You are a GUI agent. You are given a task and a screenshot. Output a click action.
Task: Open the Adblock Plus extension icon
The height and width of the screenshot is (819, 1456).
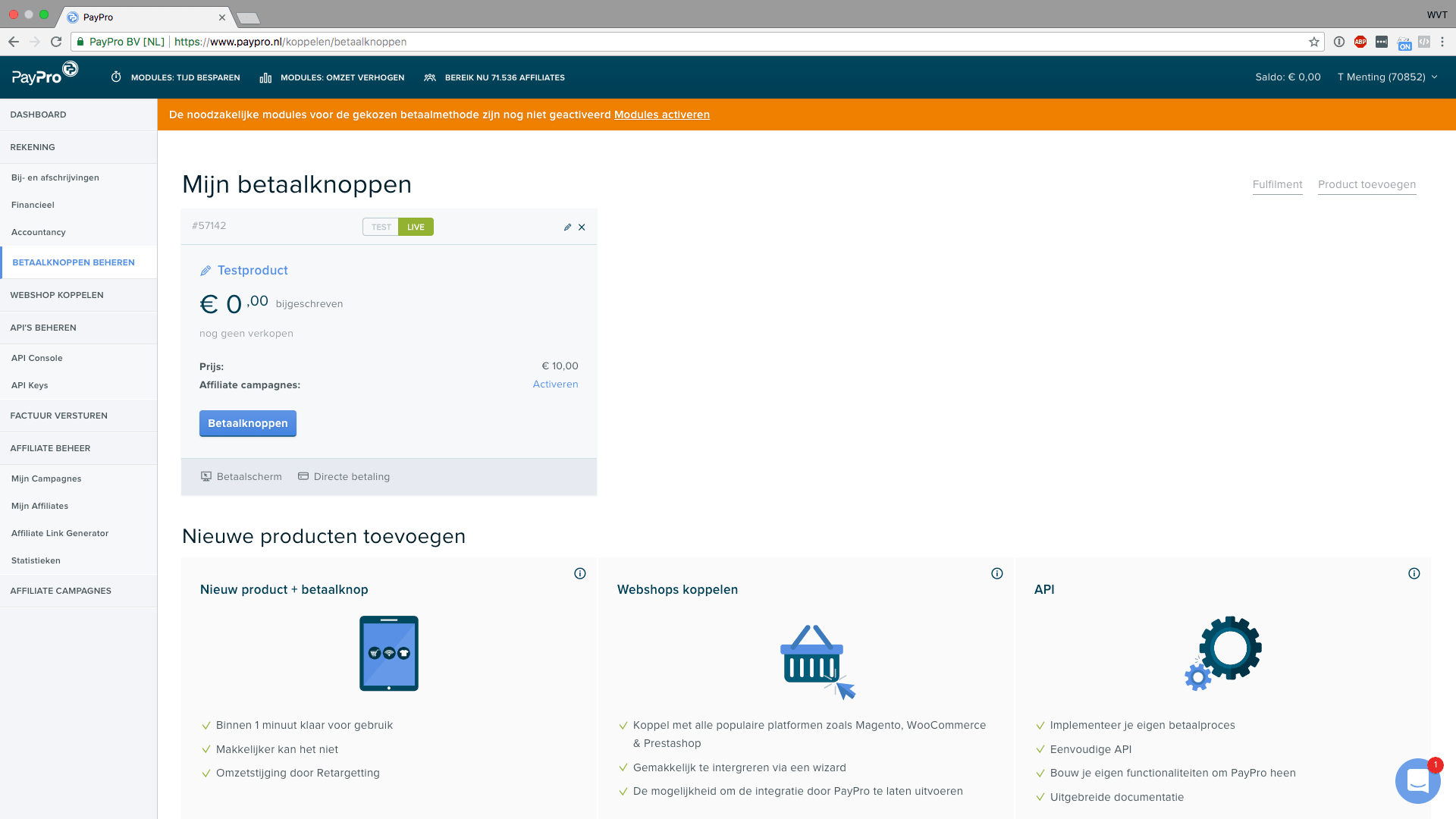click(x=1360, y=42)
